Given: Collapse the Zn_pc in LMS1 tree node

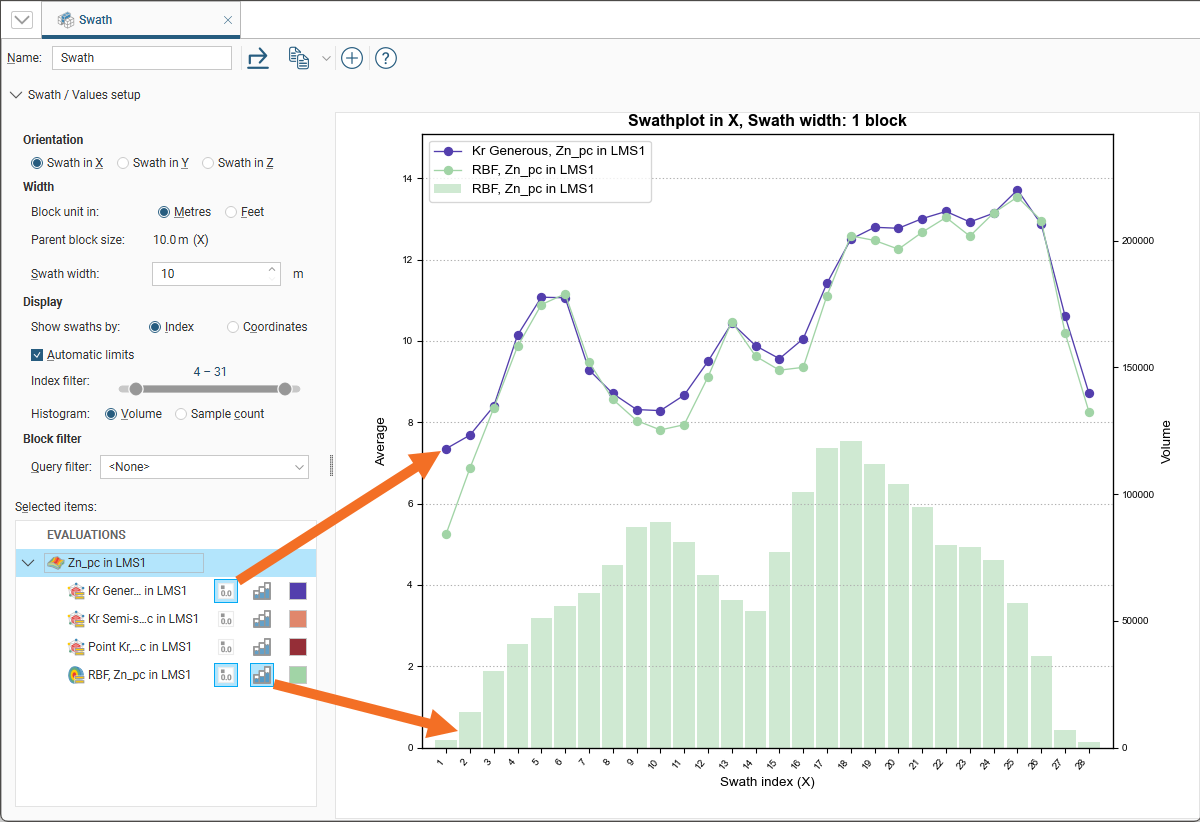Looking at the screenshot, I should pyautogui.click(x=27, y=563).
